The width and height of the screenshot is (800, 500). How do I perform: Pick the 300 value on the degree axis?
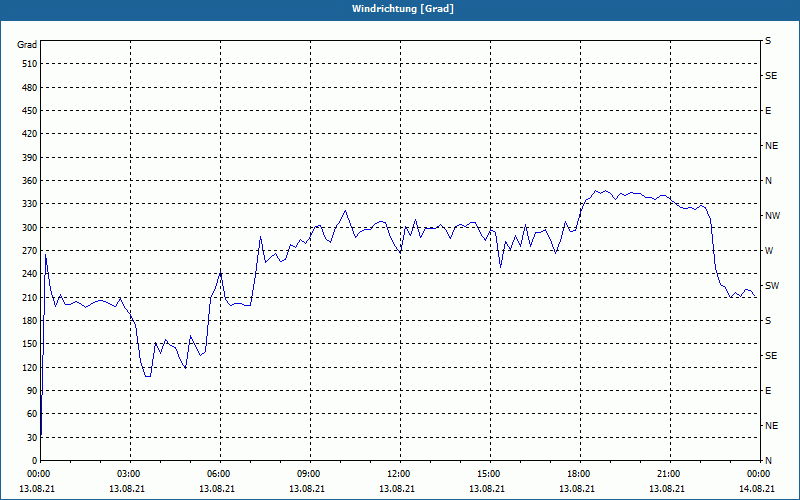click(x=30, y=228)
